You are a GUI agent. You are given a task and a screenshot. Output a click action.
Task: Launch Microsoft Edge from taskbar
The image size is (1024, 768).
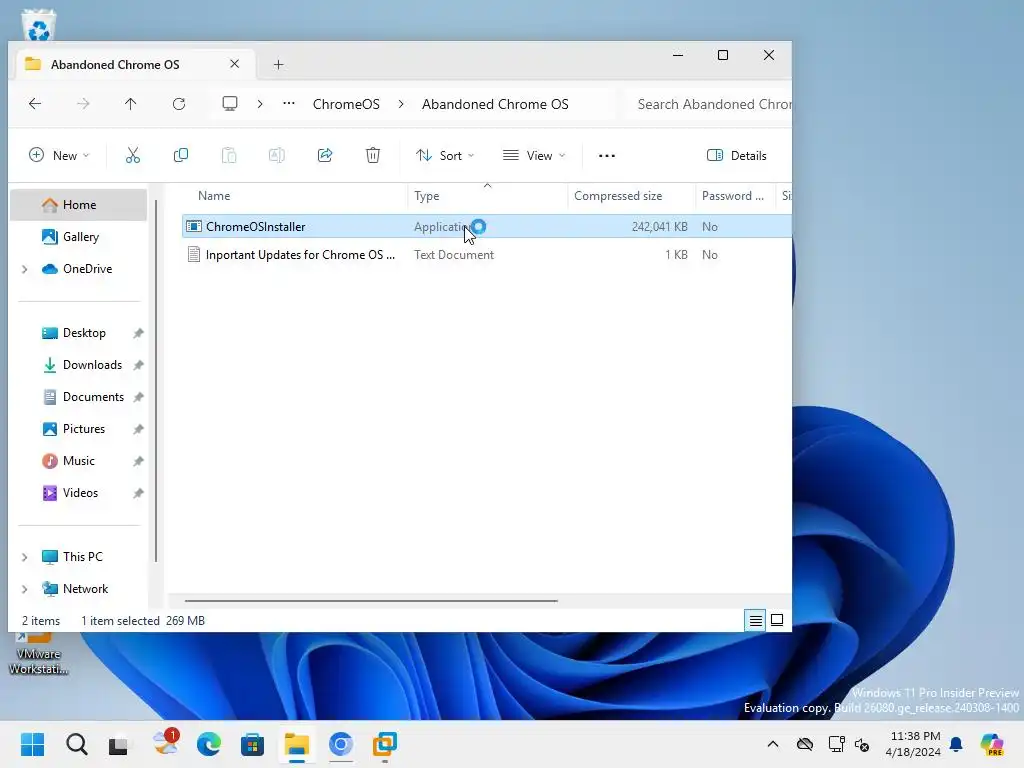pos(209,744)
